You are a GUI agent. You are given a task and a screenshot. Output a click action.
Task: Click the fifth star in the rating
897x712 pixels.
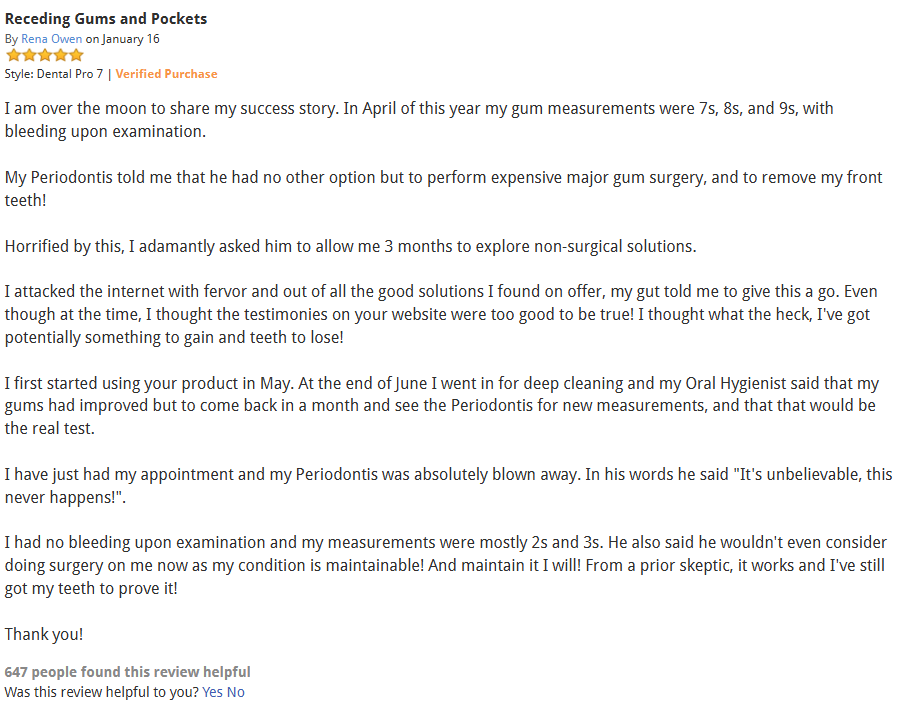[76, 56]
